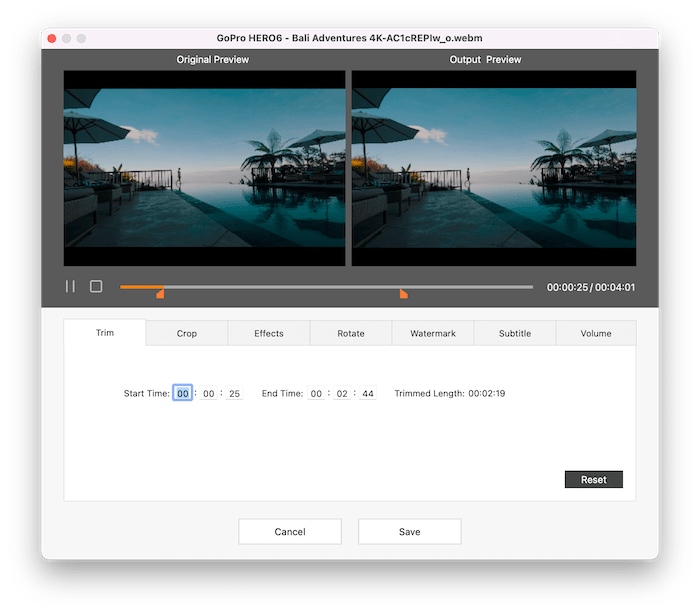Image resolution: width=700 pixels, height=614 pixels.
Task: Click the Cancel button
Action: point(290,532)
